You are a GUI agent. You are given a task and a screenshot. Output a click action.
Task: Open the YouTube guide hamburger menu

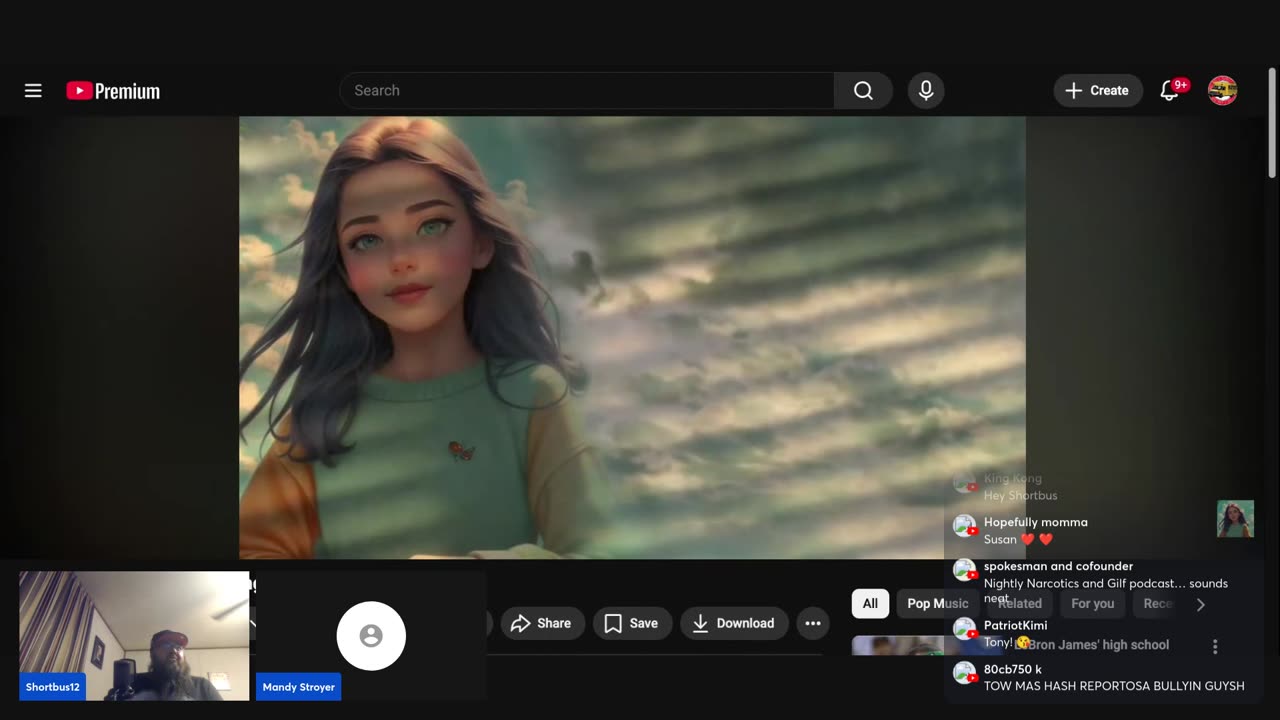pyautogui.click(x=33, y=91)
